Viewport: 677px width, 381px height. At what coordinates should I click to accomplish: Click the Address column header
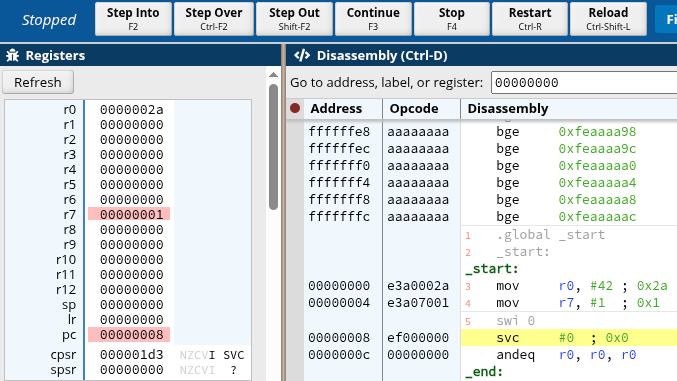336,108
